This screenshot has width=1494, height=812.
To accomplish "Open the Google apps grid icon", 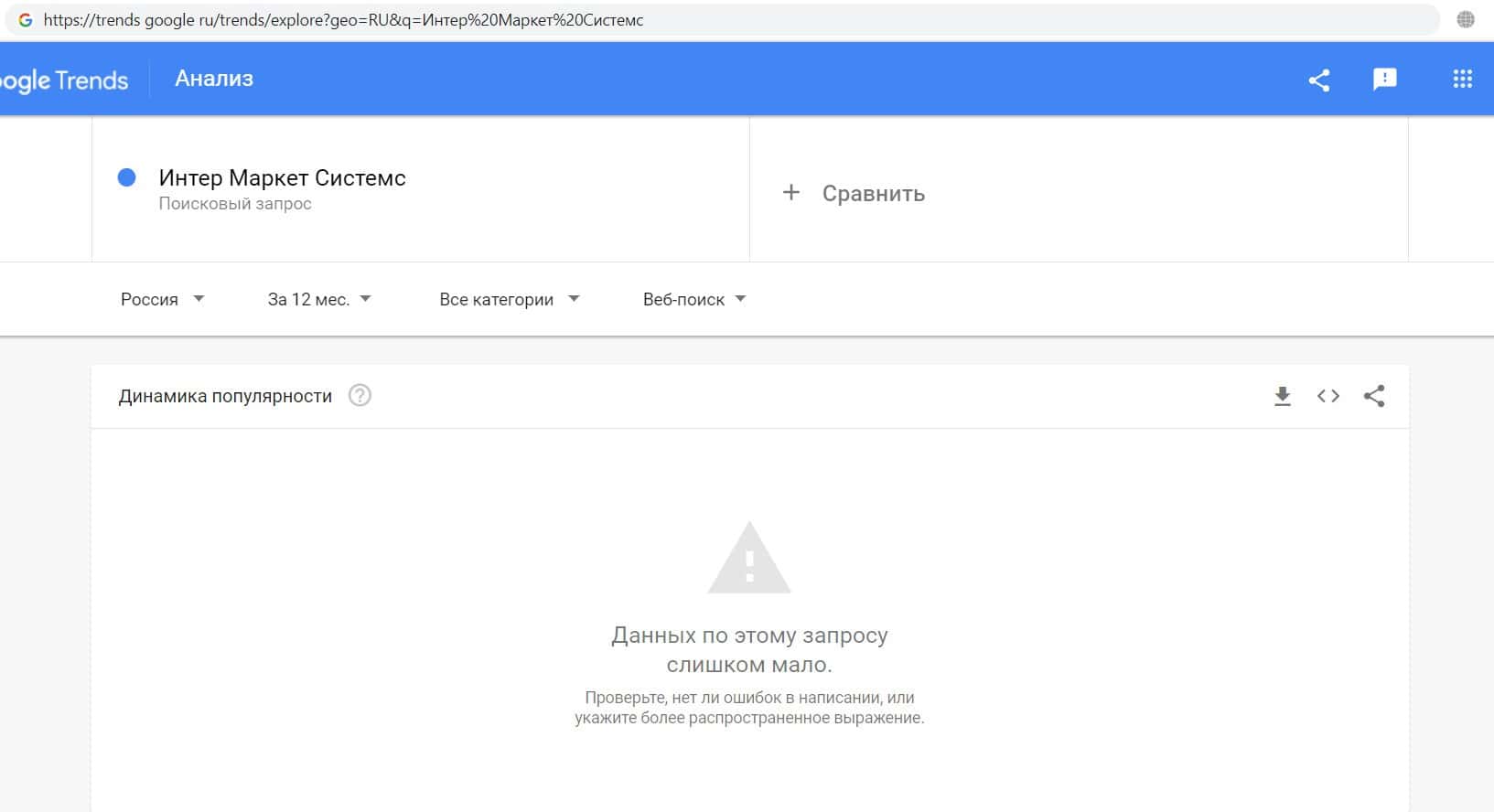I will tap(1463, 80).
